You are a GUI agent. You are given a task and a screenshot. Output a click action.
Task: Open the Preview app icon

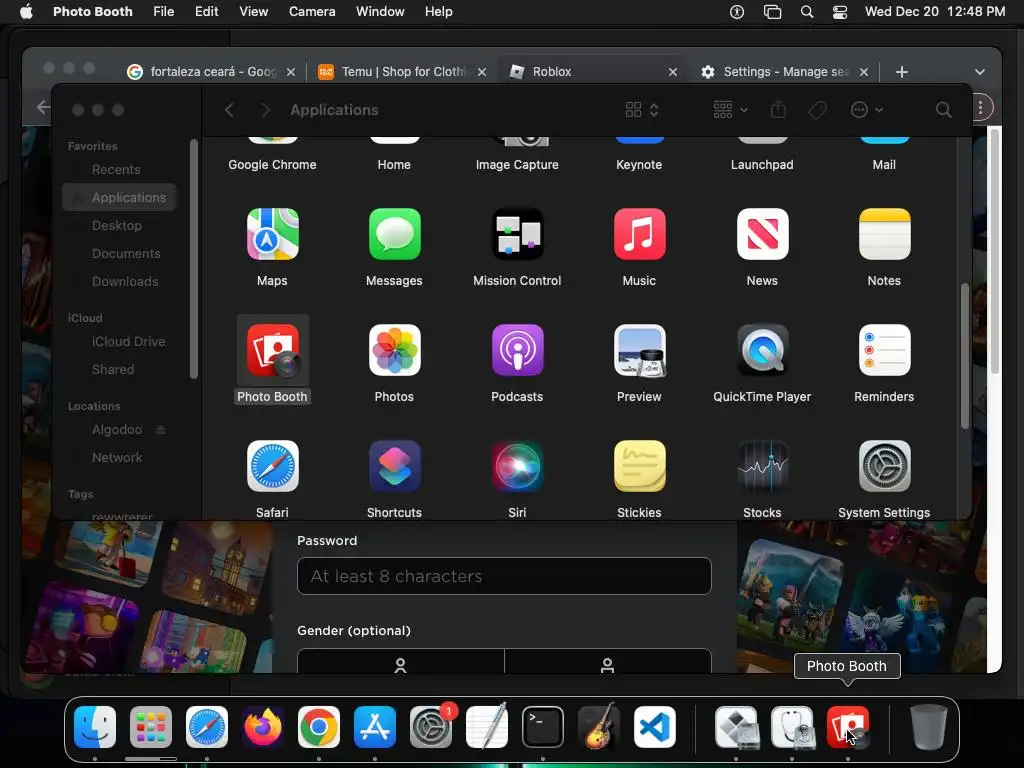[x=639, y=350]
